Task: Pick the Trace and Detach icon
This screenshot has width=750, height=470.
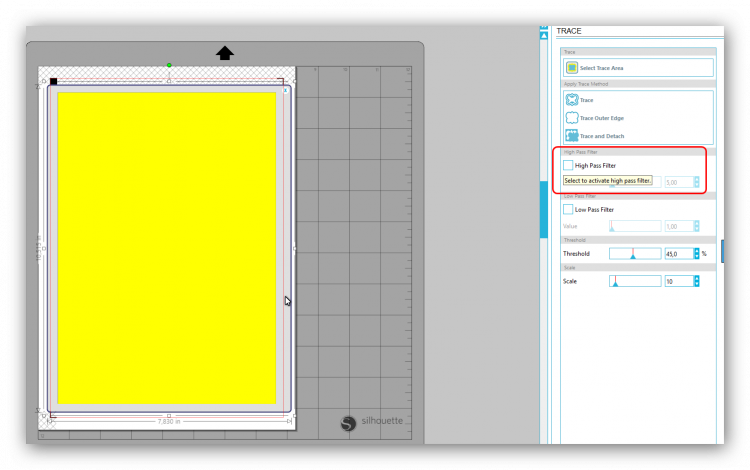Action: [572, 136]
